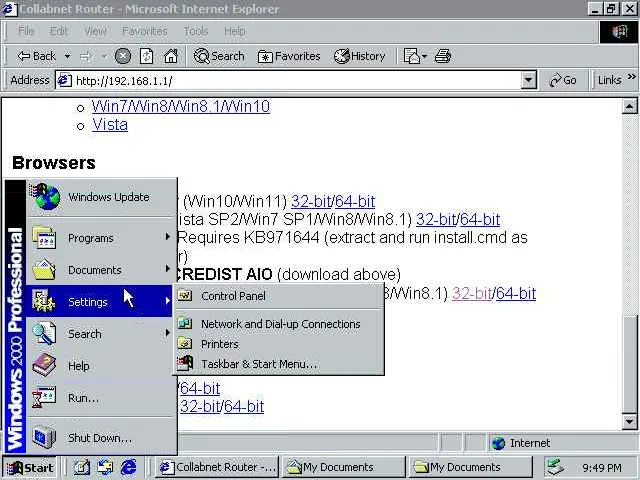Open the Help menu in menu bar
The image size is (640, 480).
click(234, 31)
